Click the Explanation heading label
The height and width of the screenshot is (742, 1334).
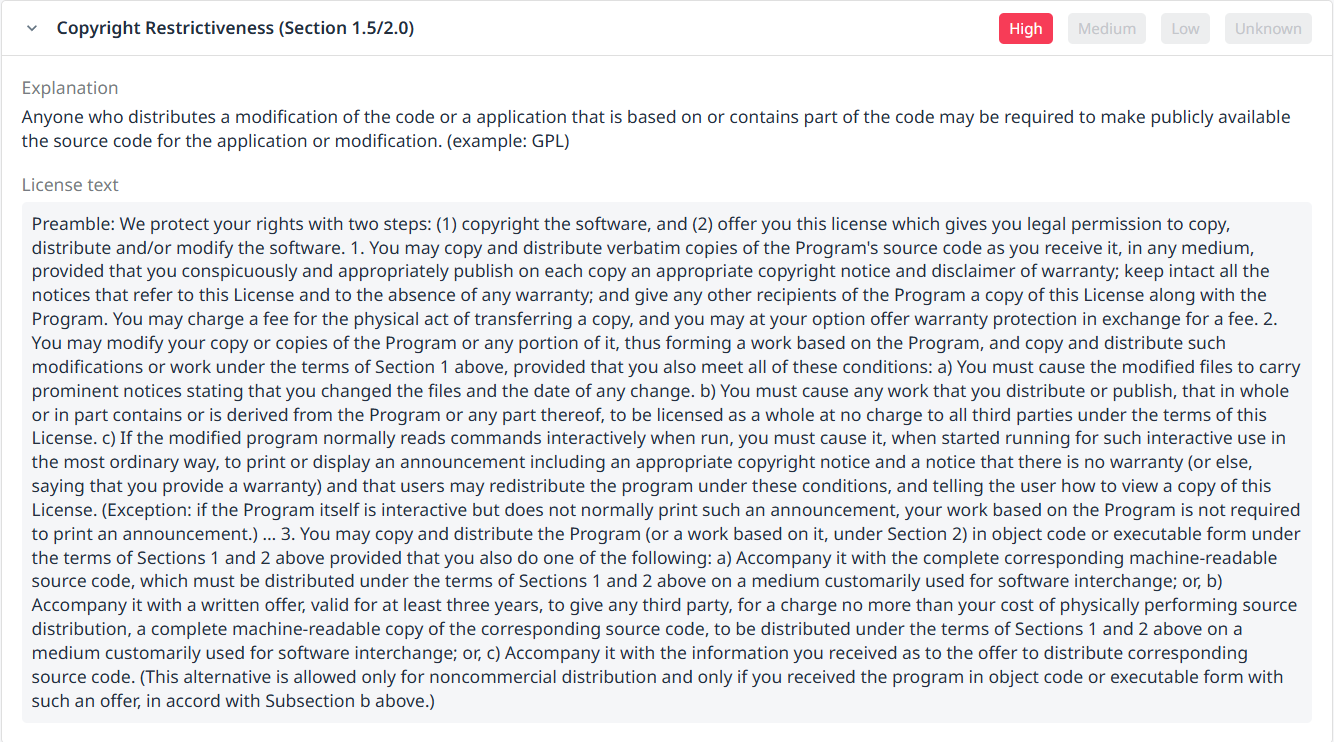(70, 88)
